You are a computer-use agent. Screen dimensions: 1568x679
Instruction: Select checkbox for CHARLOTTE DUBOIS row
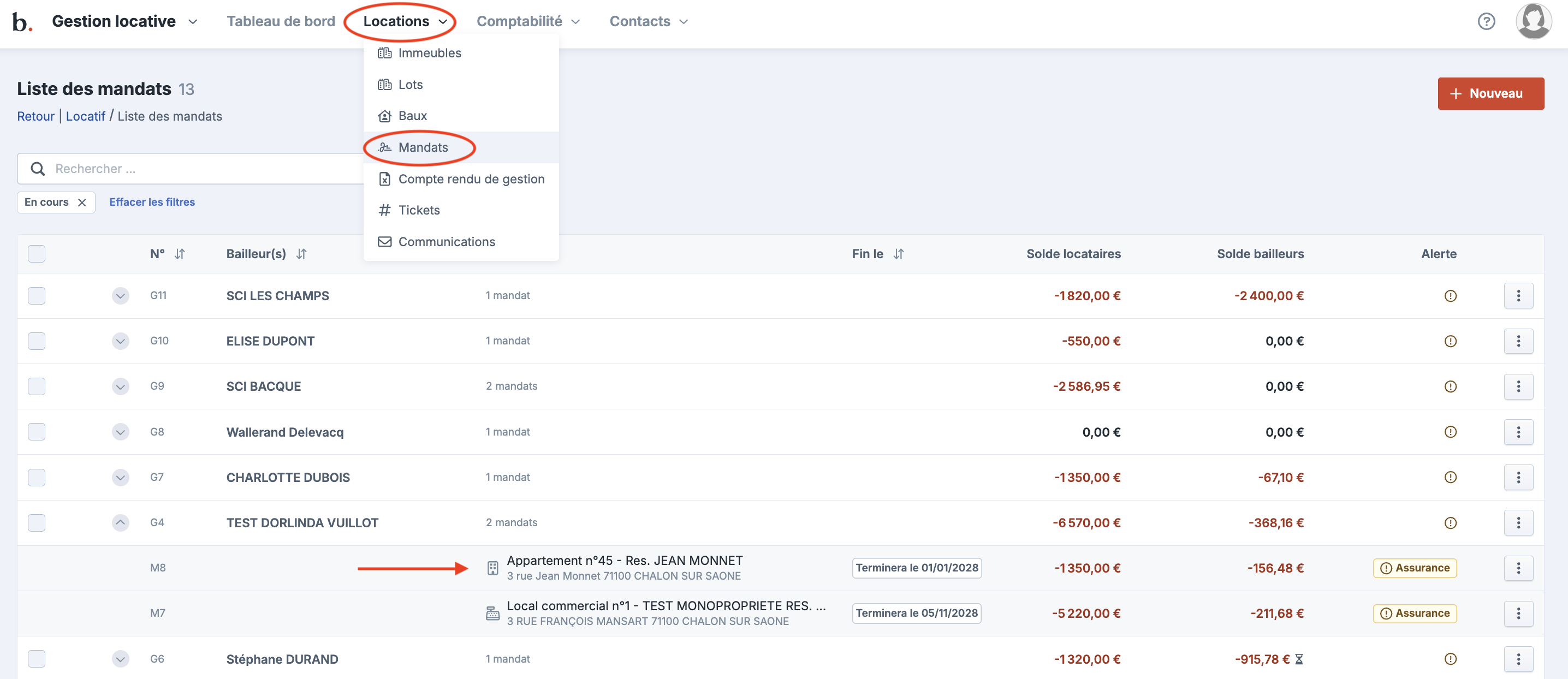coord(37,477)
